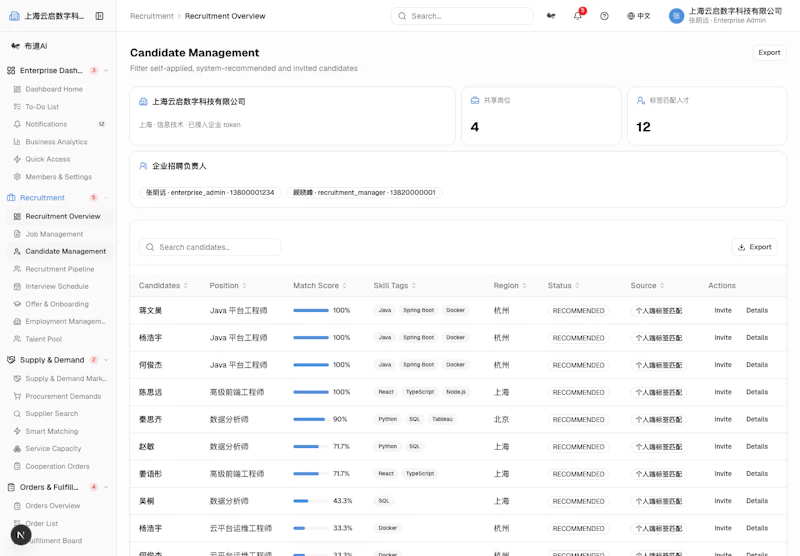
Task: Focus the Search candidates field
Action: click(x=210, y=247)
